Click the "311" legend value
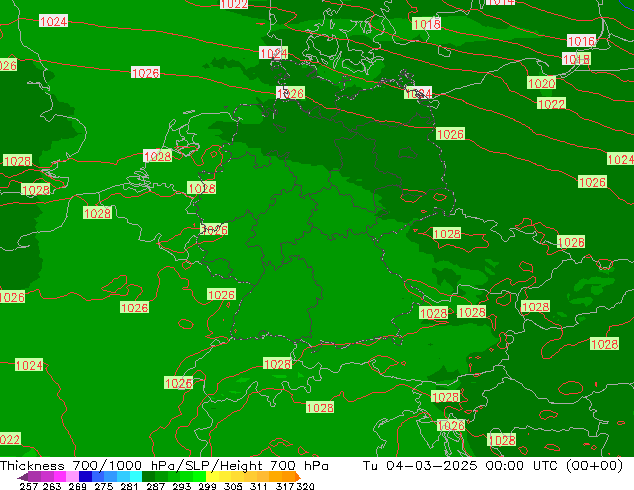 pos(259,486)
